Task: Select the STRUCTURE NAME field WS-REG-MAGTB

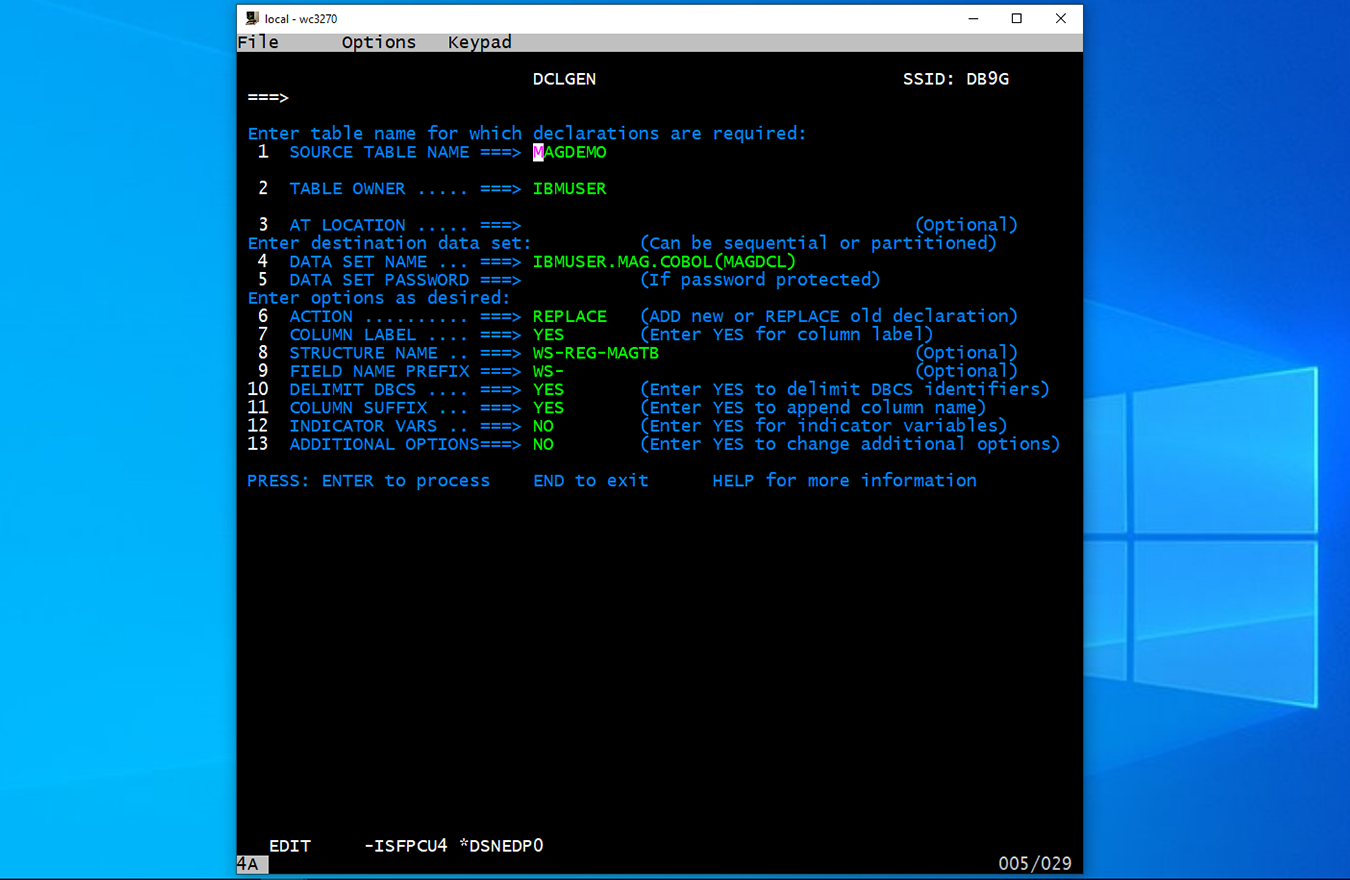Action: pos(595,353)
